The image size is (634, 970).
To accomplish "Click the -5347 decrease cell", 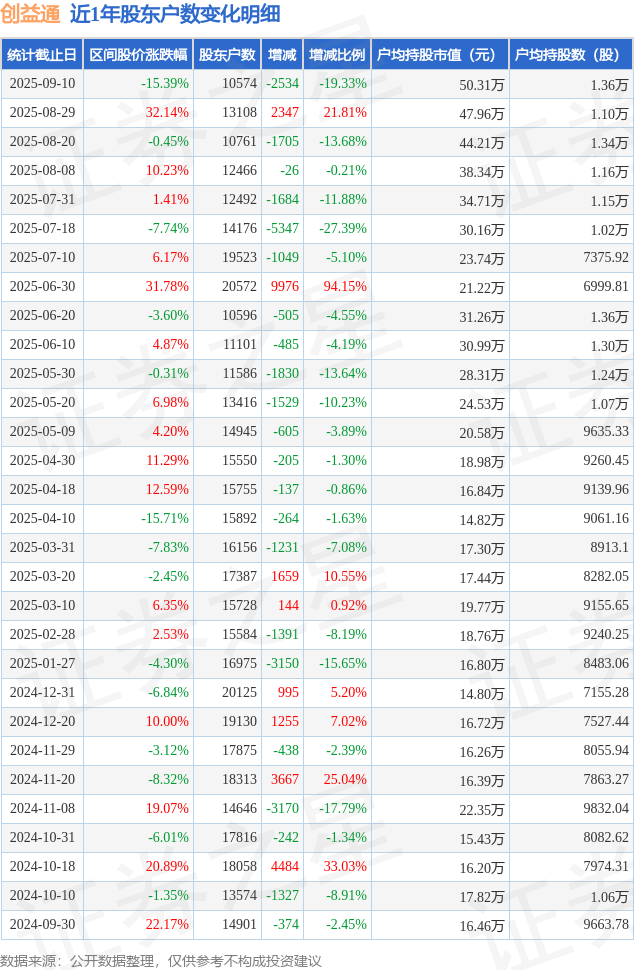I will 283,228.
